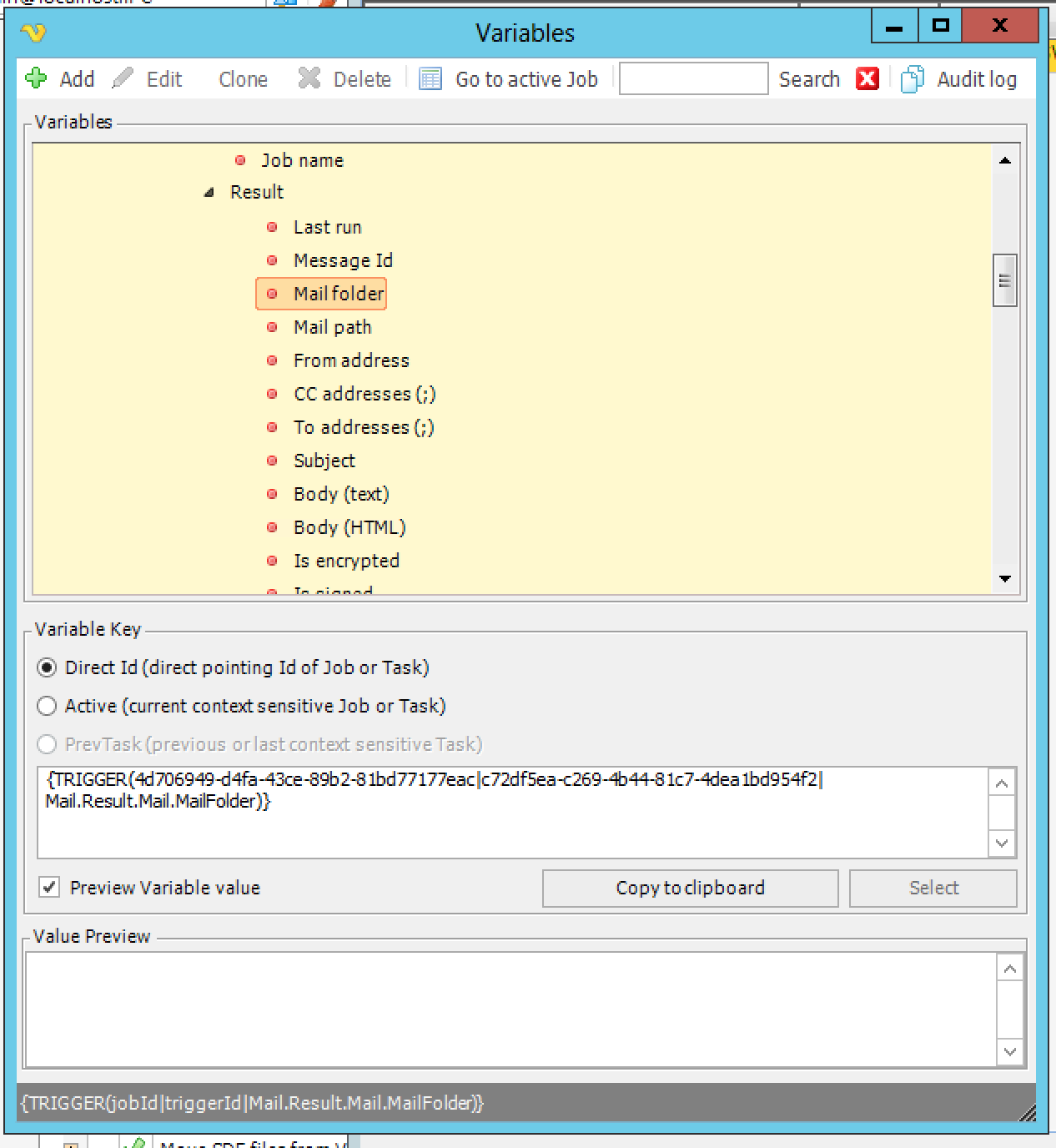Select the Direct Id radio button
The image size is (1056, 1148).
point(48,667)
